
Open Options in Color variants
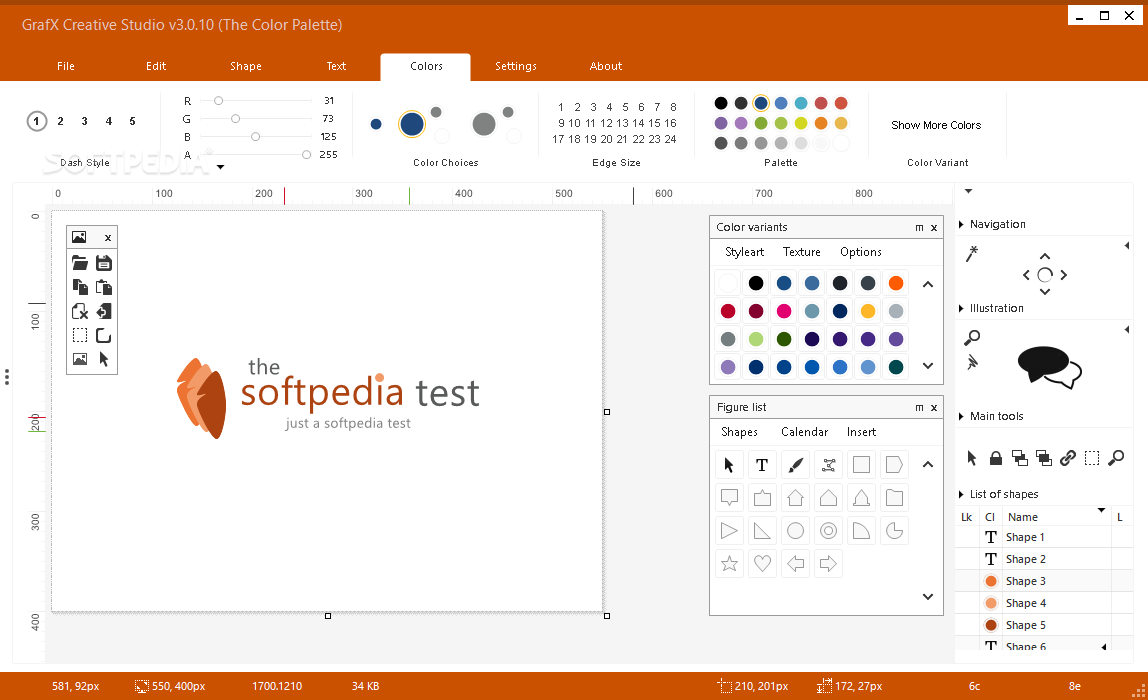pyautogui.click(x=861, y=252)
